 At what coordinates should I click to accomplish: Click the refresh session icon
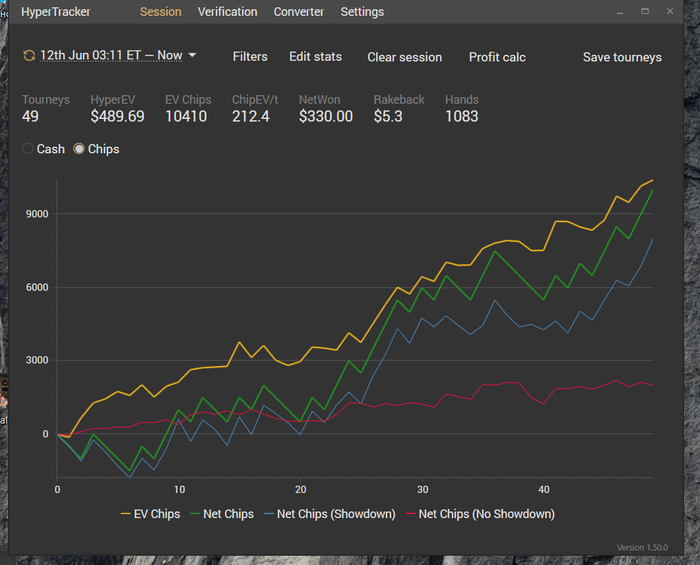pos(29,55)
